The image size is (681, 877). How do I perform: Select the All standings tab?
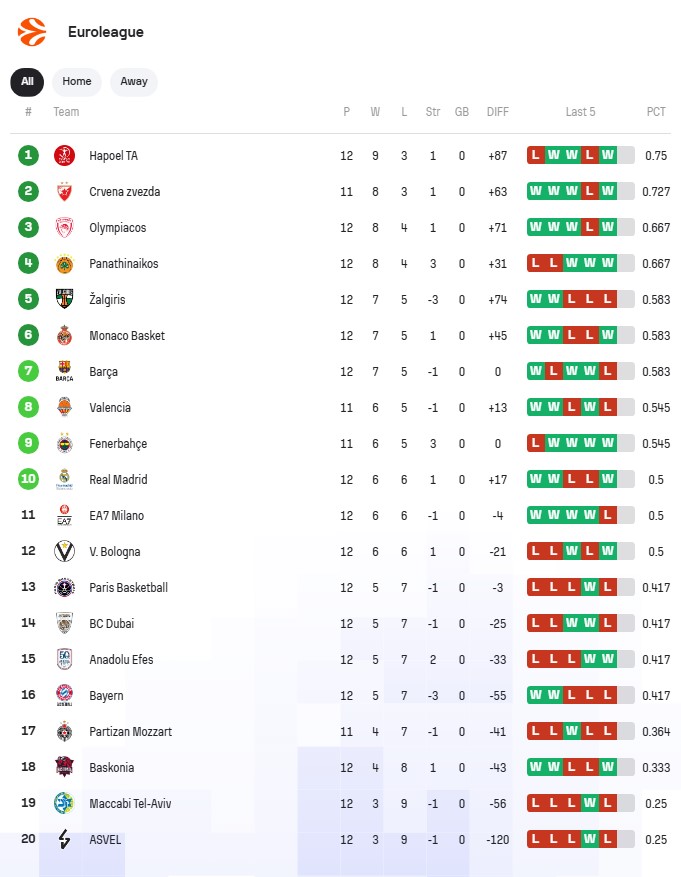[x=27, y=82]
